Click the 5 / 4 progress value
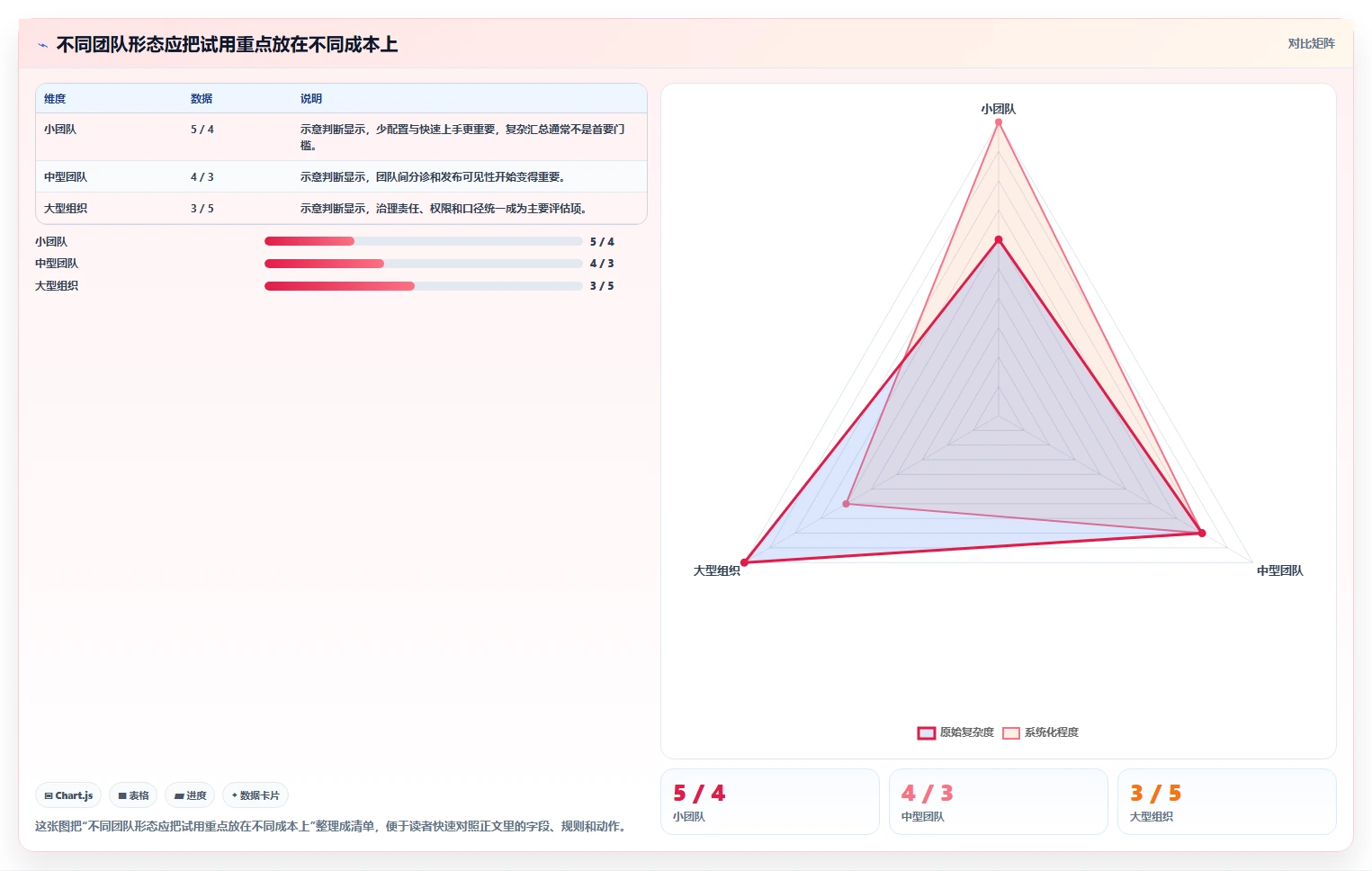This screenshot has width=1372, height=871. (x=602, y=242)
